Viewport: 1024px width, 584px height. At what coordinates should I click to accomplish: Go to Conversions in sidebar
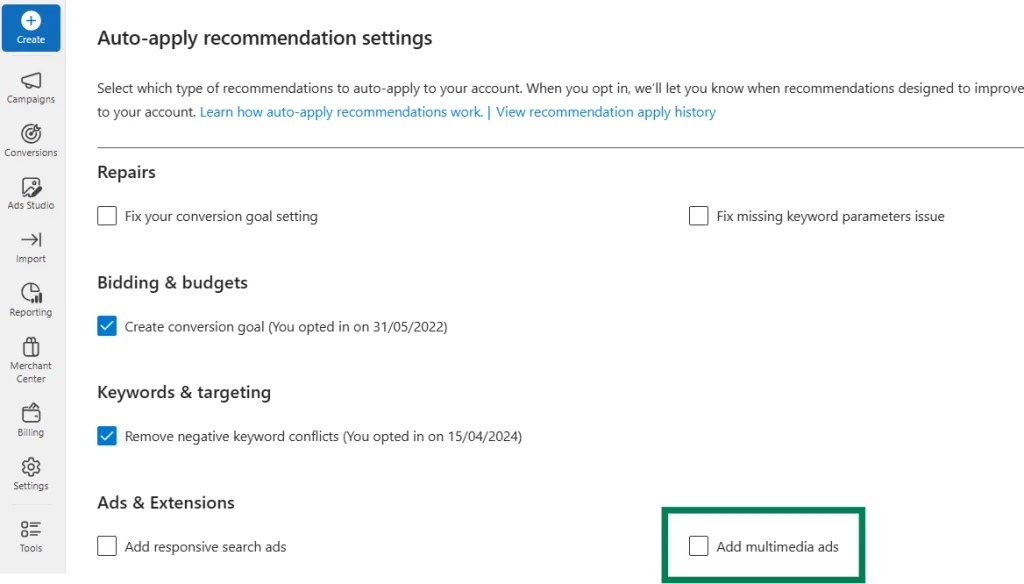click(31, 141)
